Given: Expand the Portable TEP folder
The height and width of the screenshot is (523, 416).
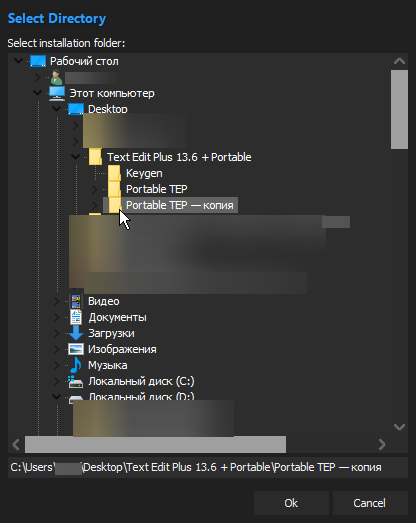Looking at the screenshot, I should [x=95, y=189].
